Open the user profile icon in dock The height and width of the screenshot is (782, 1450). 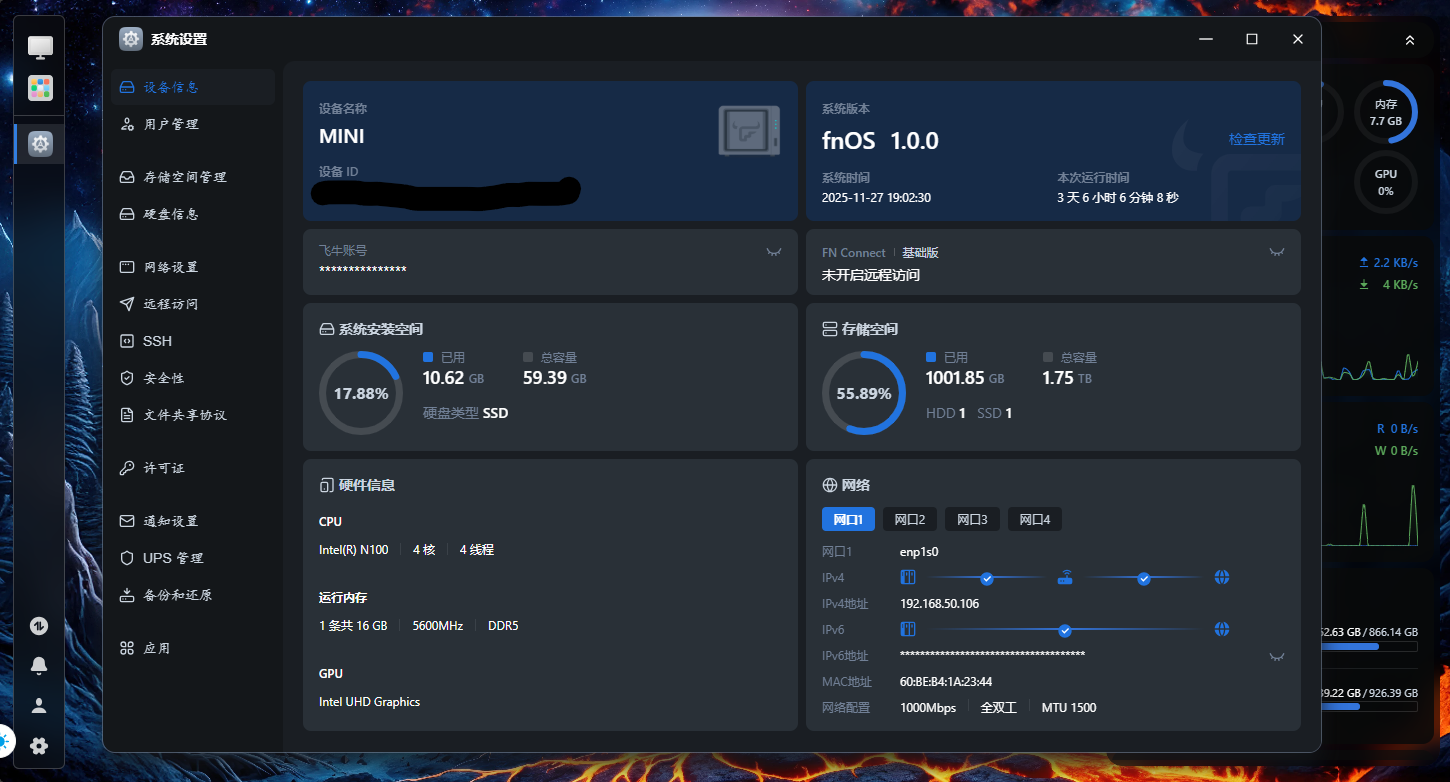coord(39,706)
